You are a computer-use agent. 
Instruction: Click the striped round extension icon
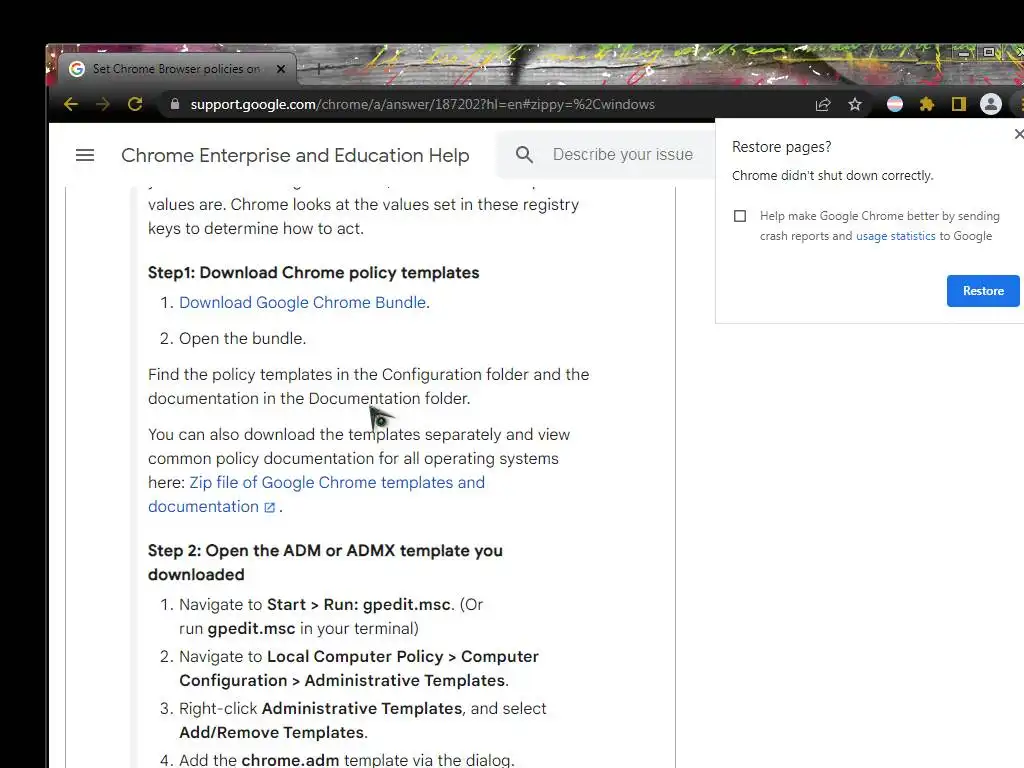(x=895, y=104)
